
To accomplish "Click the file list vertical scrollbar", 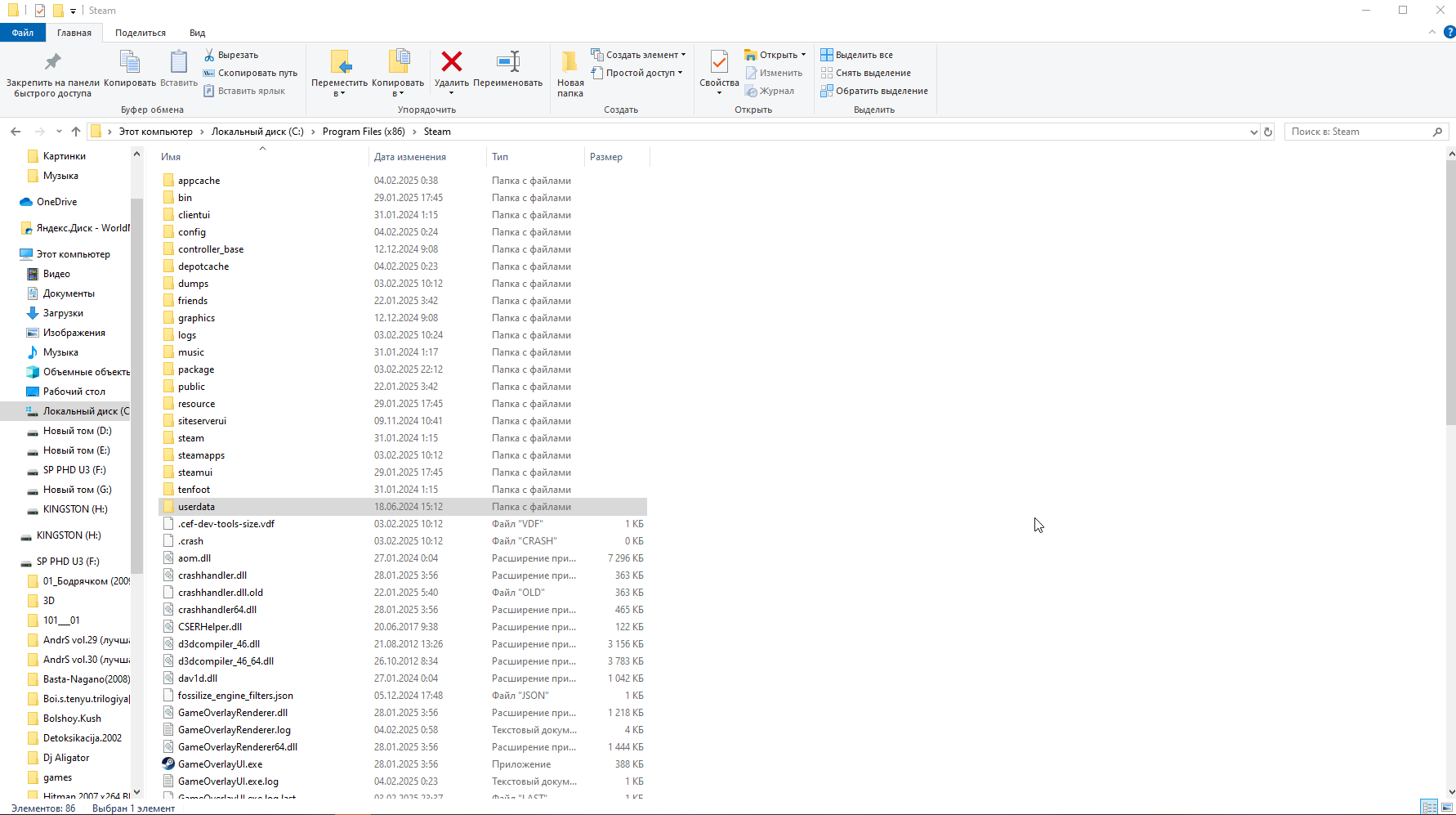I will [x=1451, y=294].
